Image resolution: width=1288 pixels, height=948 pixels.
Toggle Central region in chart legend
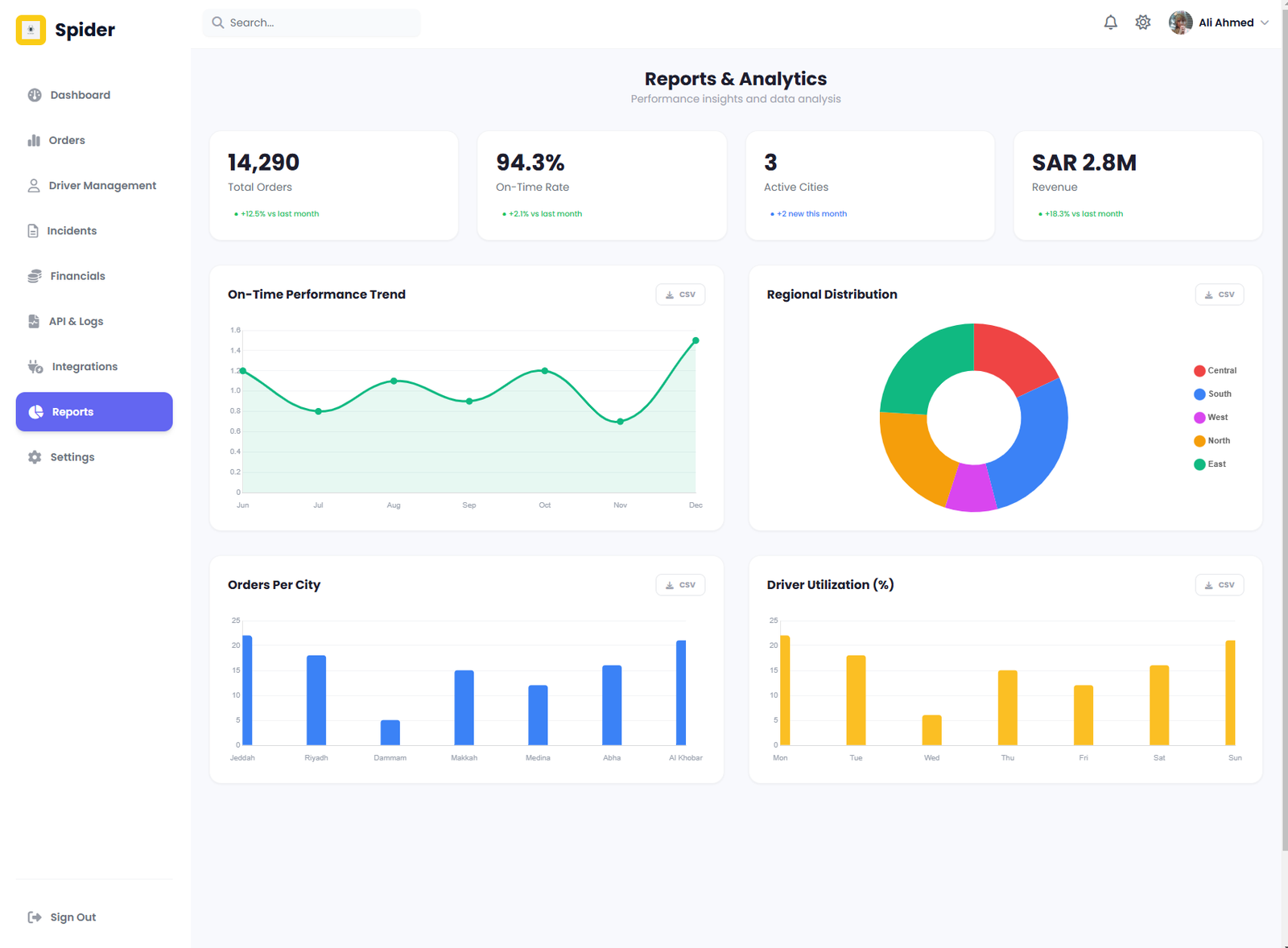tap(1215, 371)
